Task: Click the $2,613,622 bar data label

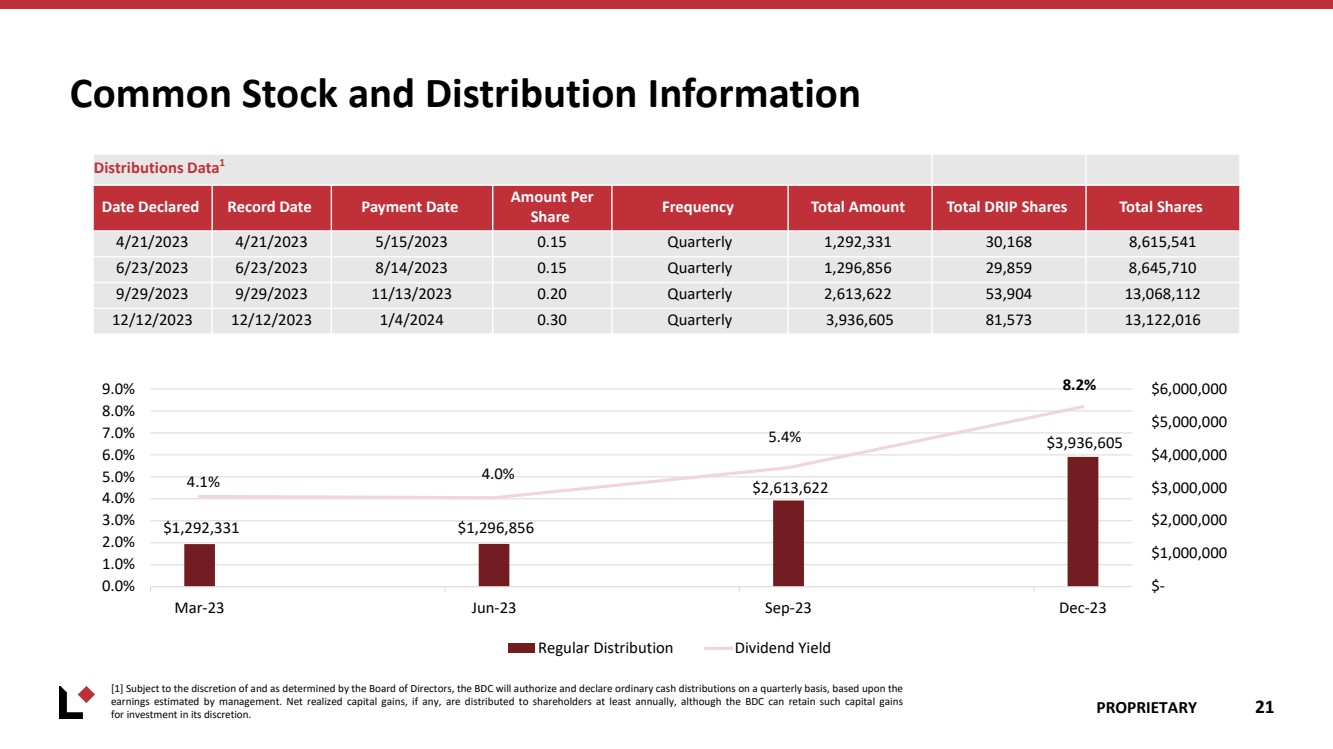Action: pyautogui.click(x=790, y=488)
